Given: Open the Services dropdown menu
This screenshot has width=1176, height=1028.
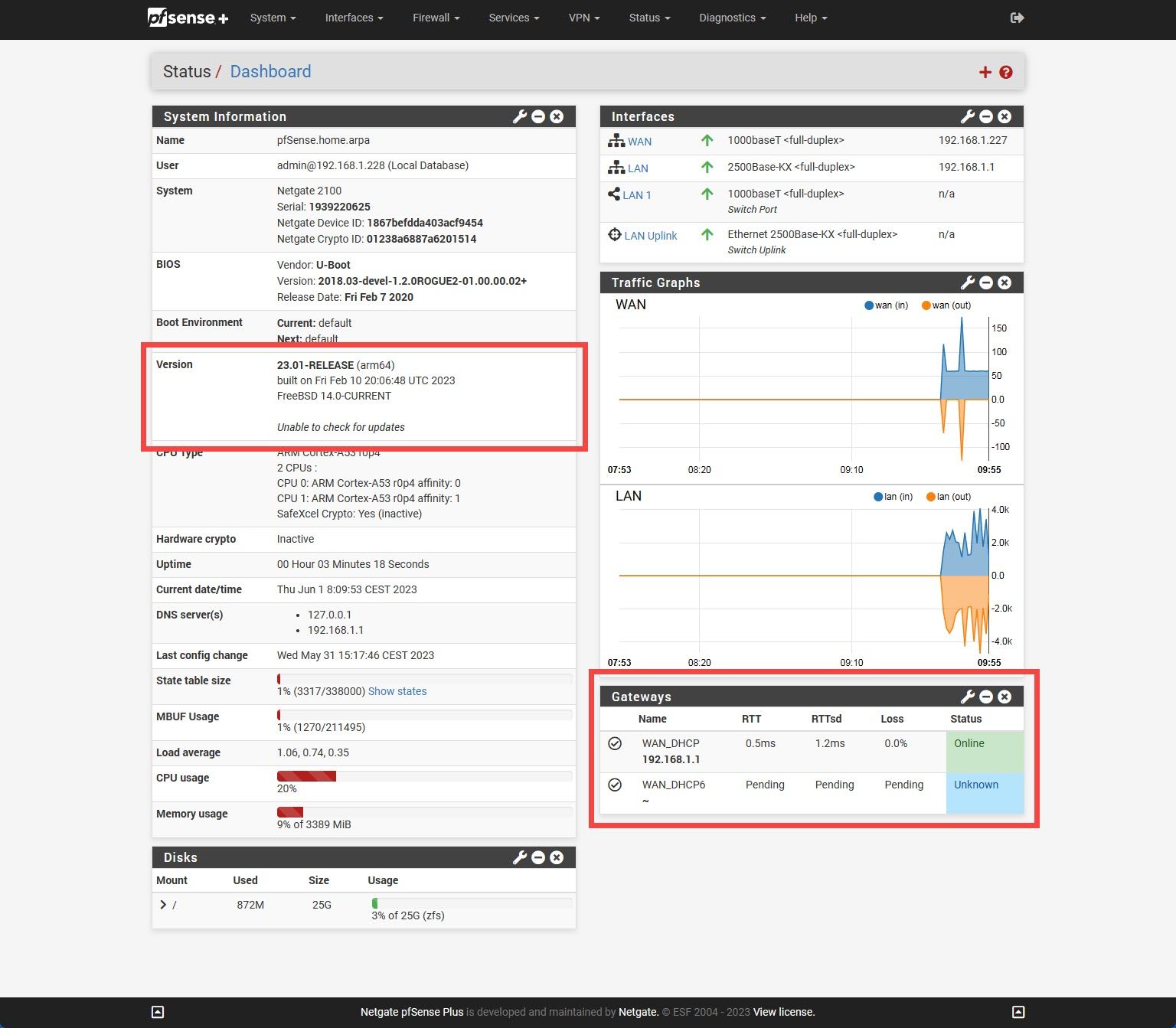Looking at the screenshot, I should [514, 18].
